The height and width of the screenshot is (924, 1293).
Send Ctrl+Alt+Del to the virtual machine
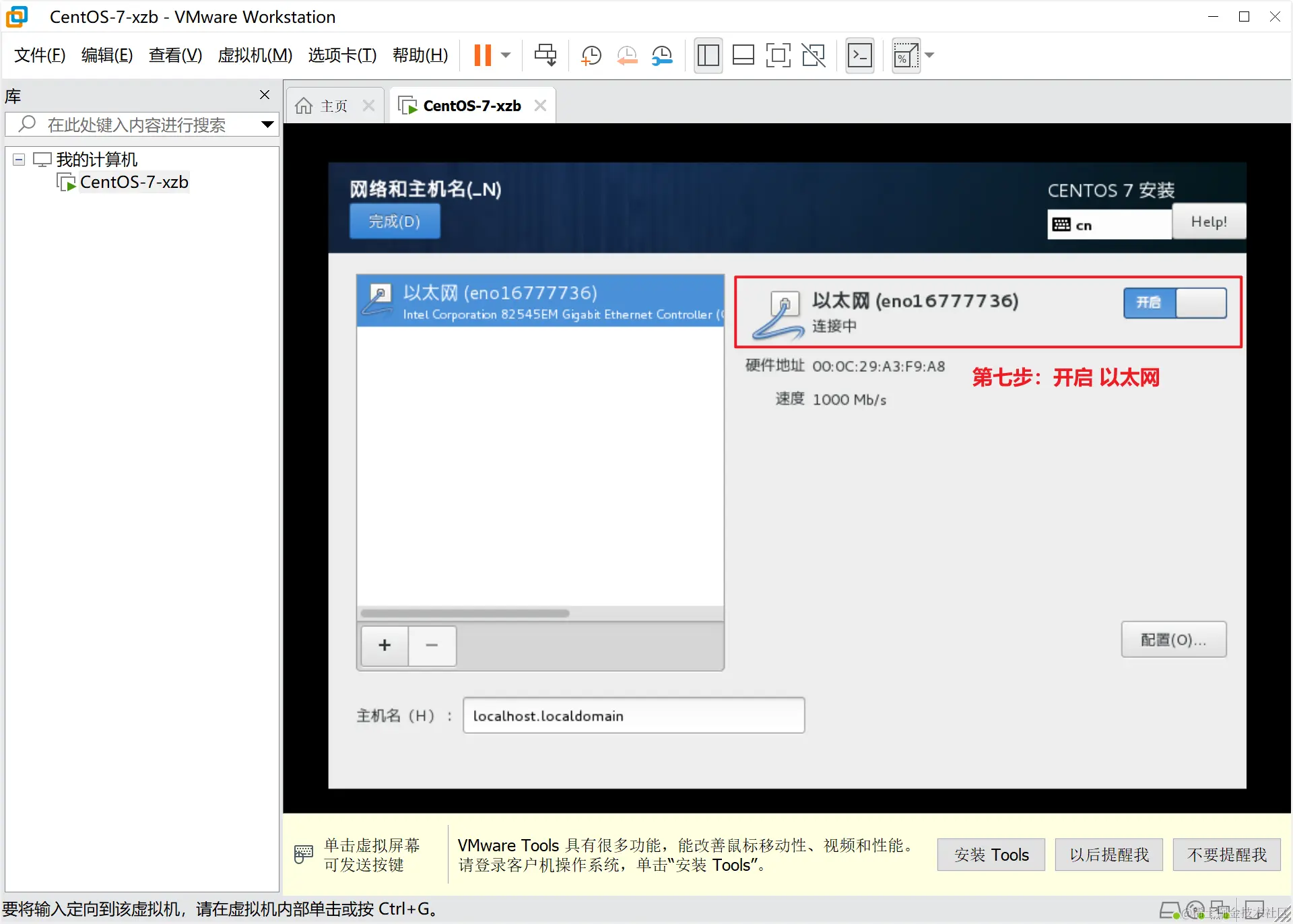[x=545, y=55]
